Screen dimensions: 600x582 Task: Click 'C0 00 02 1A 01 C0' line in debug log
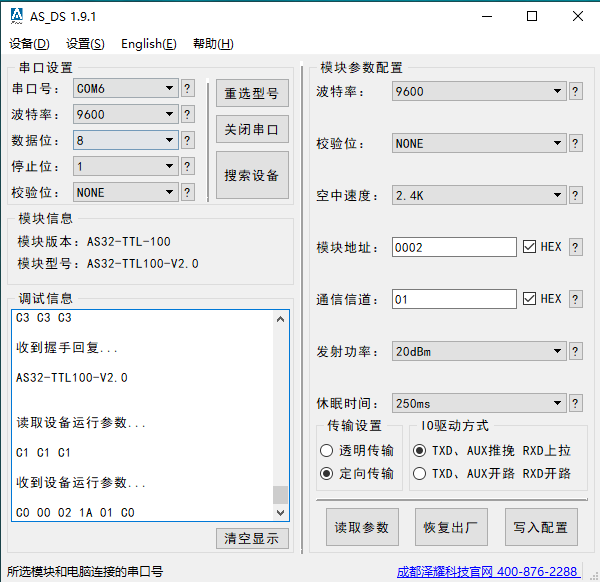[75, 512]
